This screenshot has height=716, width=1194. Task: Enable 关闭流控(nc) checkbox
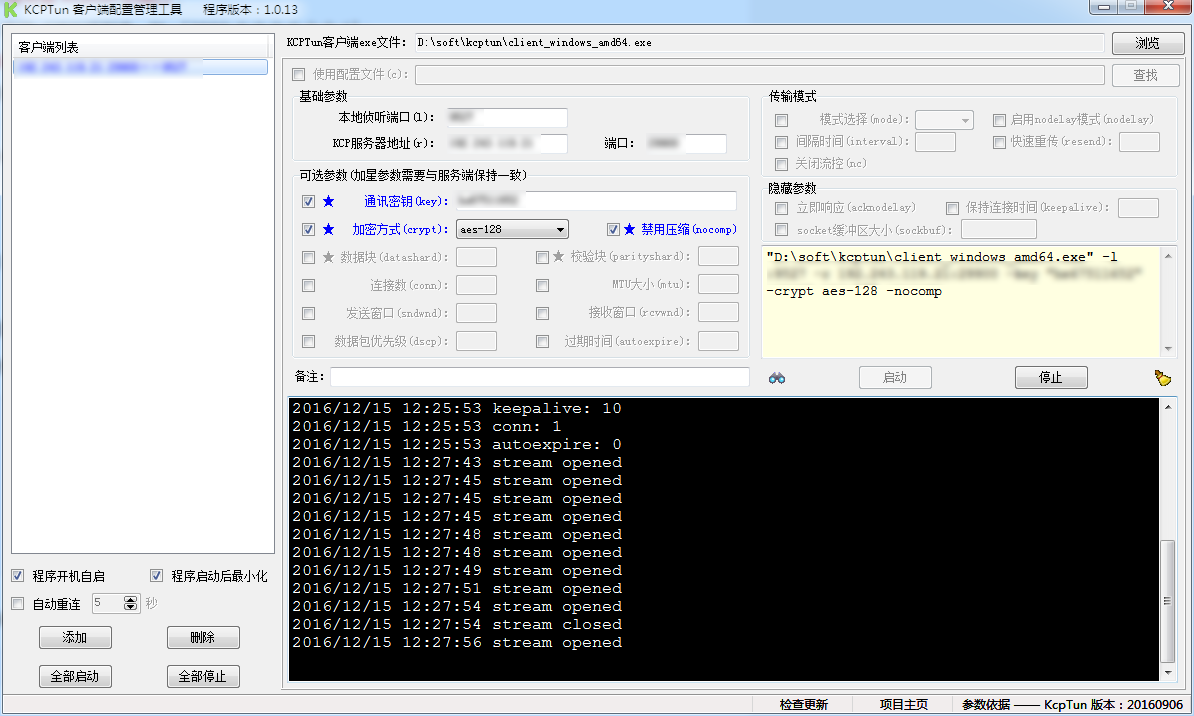pos(781,165)
